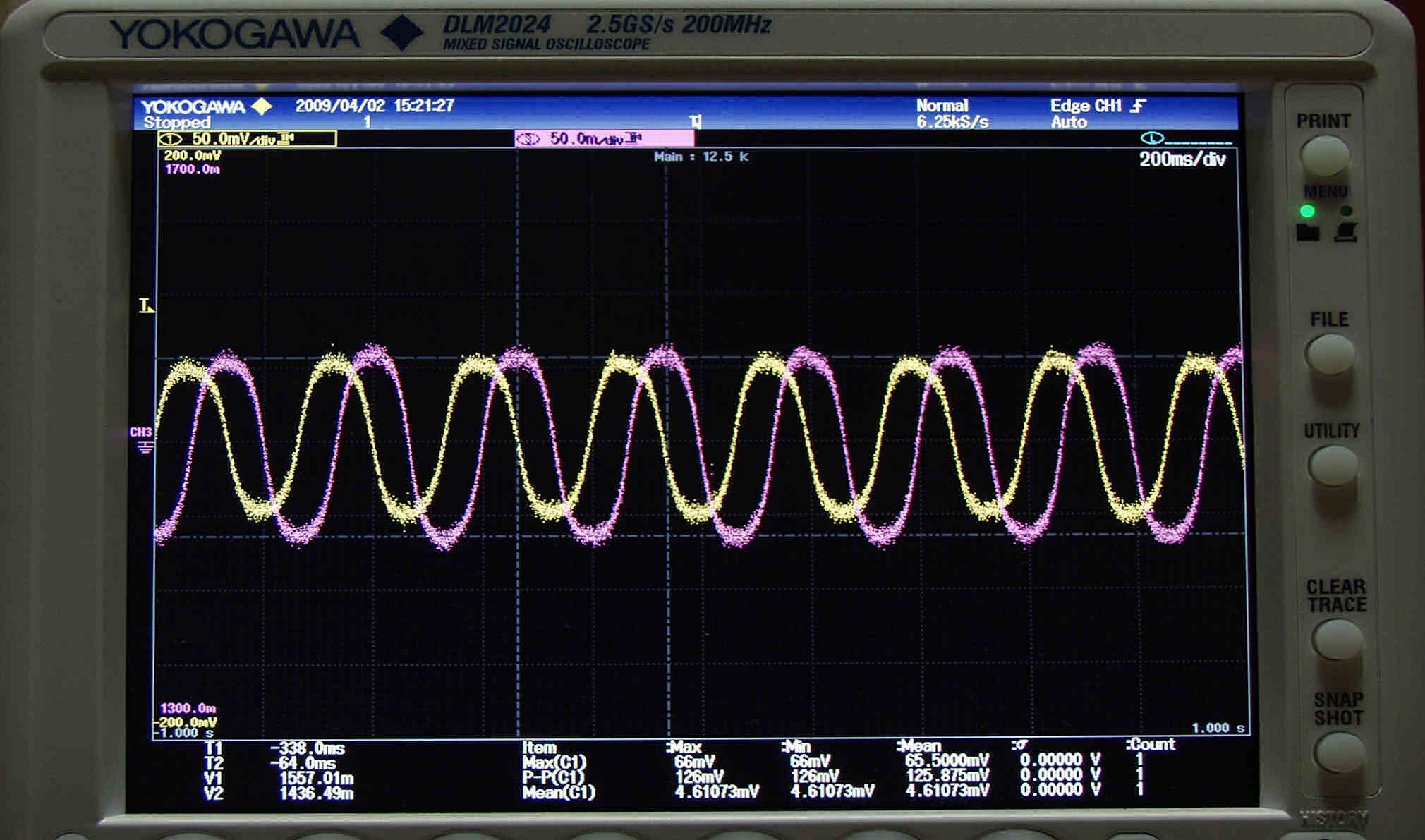Click the Yokogawa diamond logo on screen
Screen dimensions: 1425x840
tap(262, 106)
